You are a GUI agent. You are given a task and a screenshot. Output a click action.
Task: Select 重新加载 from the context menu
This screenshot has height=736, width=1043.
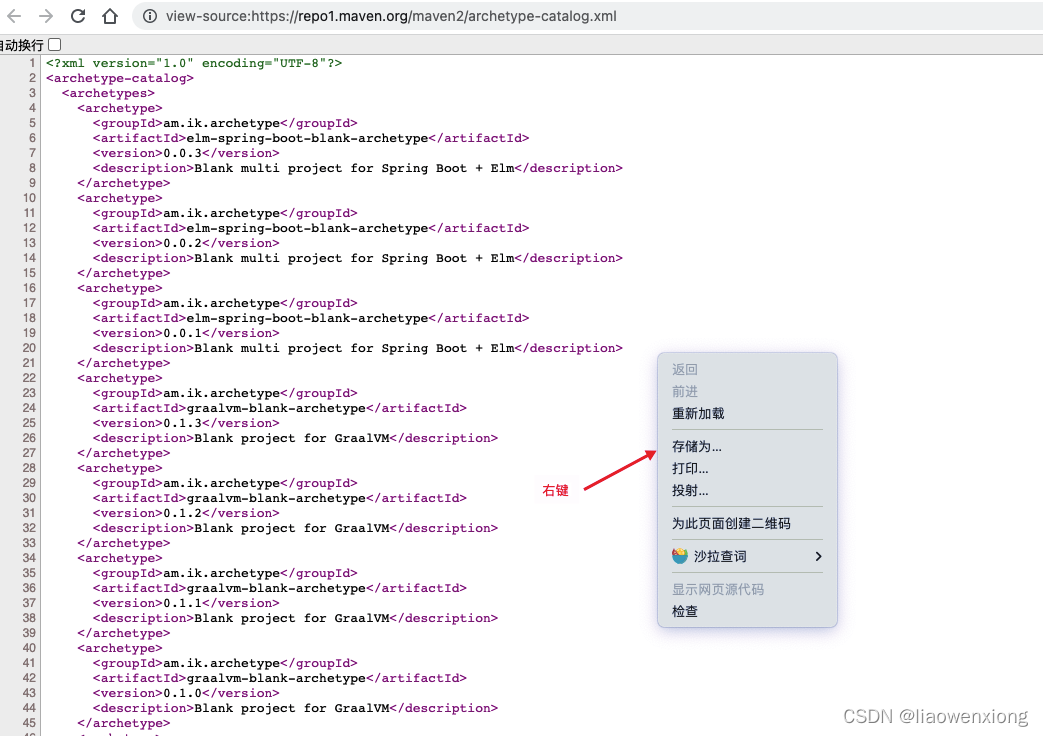click(x=698, y=413)
